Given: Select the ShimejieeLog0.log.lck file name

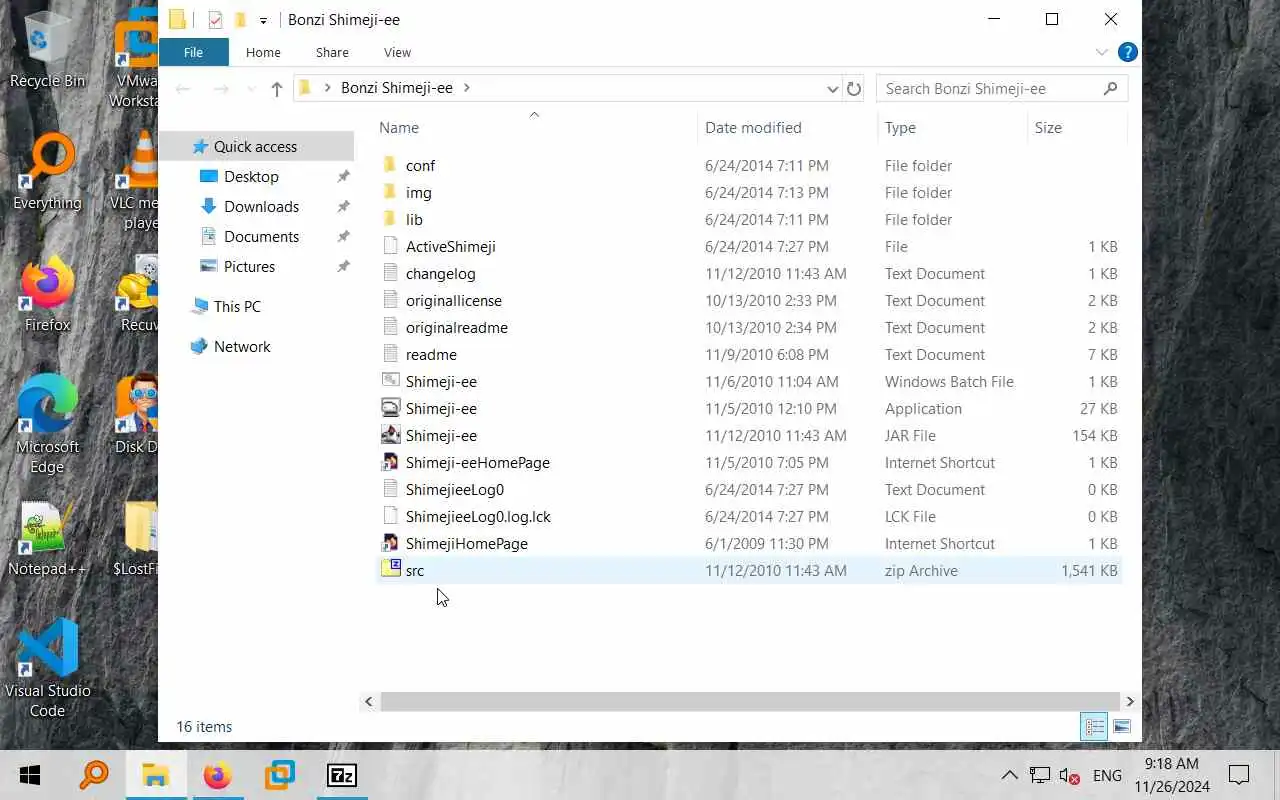Looking at the screenshot, I should click(x=478, y=516).
